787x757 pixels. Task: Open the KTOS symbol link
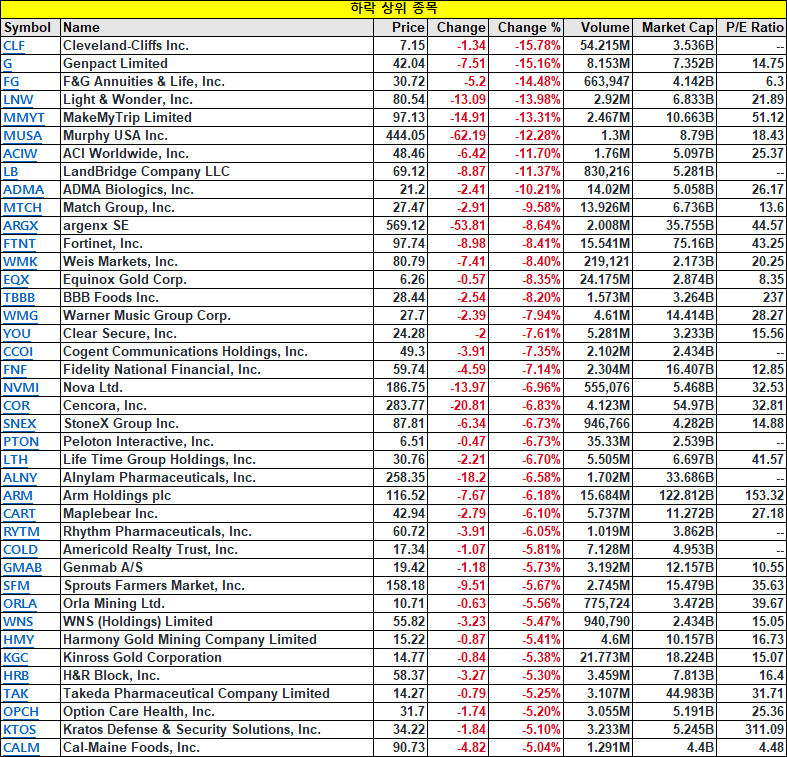[20, 730]
